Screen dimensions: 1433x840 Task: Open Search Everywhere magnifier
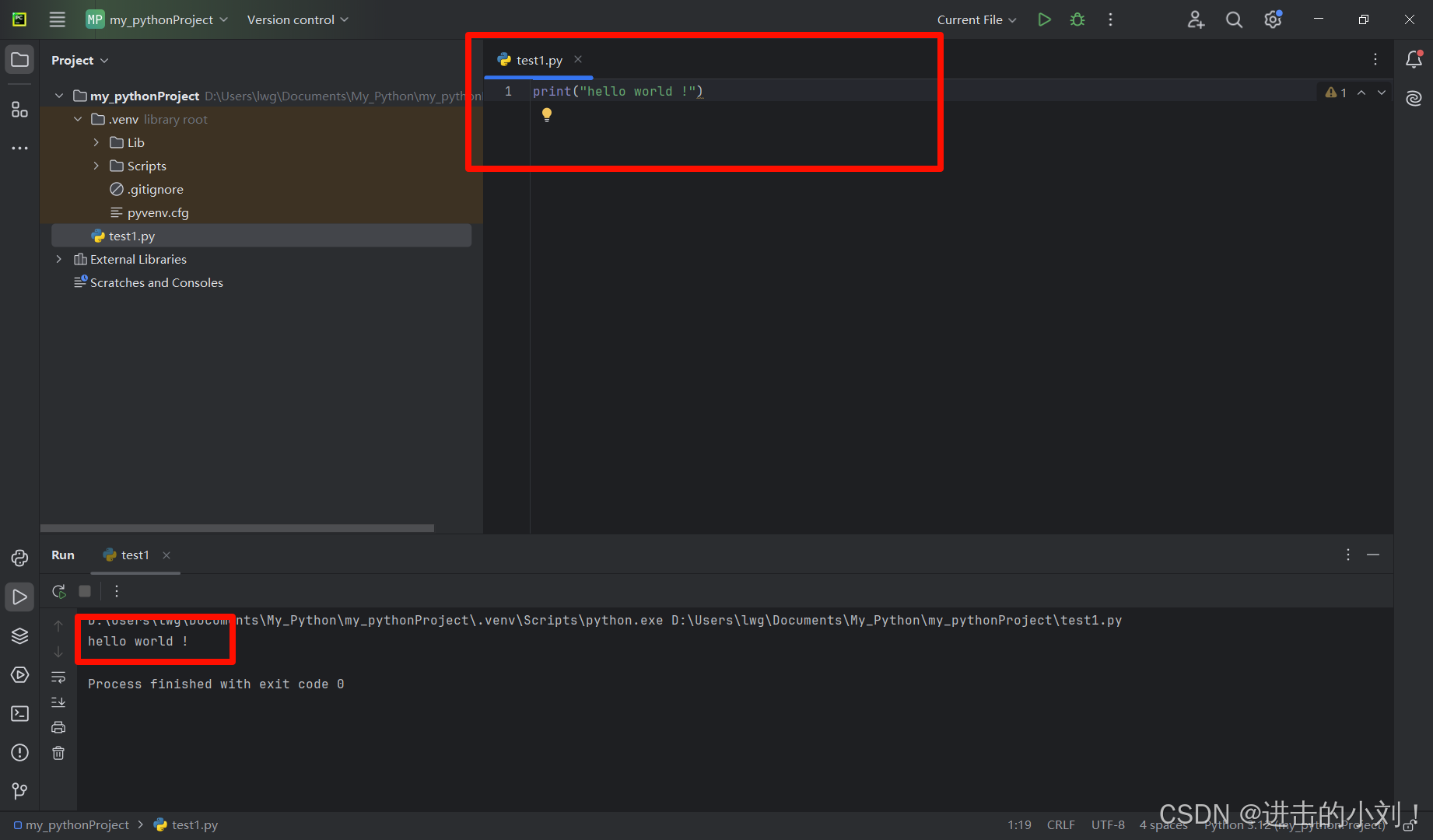1234,19
